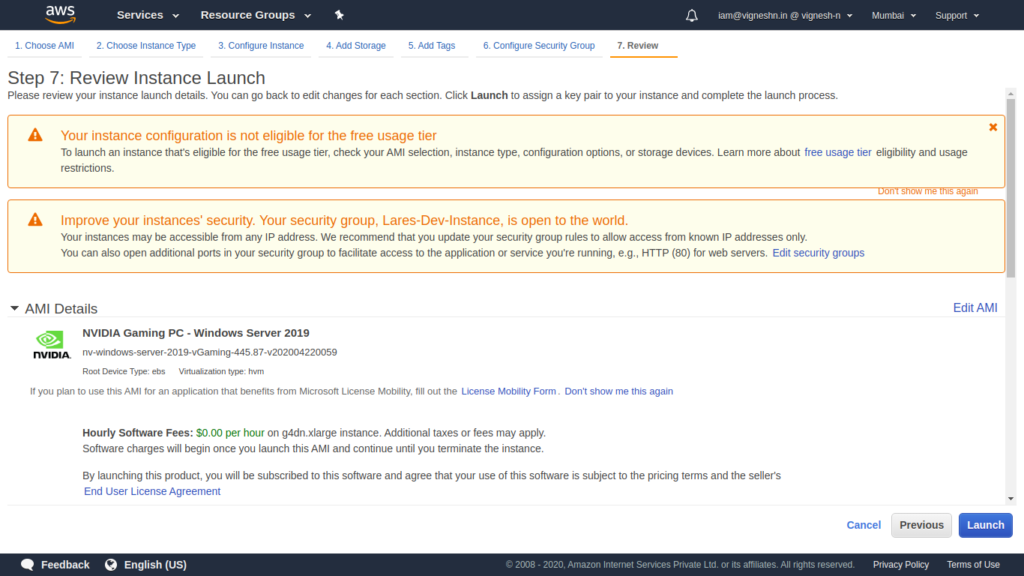Screen dimensions: 1024x576
Task: Click the globe language icon
Action: point(111,564)
